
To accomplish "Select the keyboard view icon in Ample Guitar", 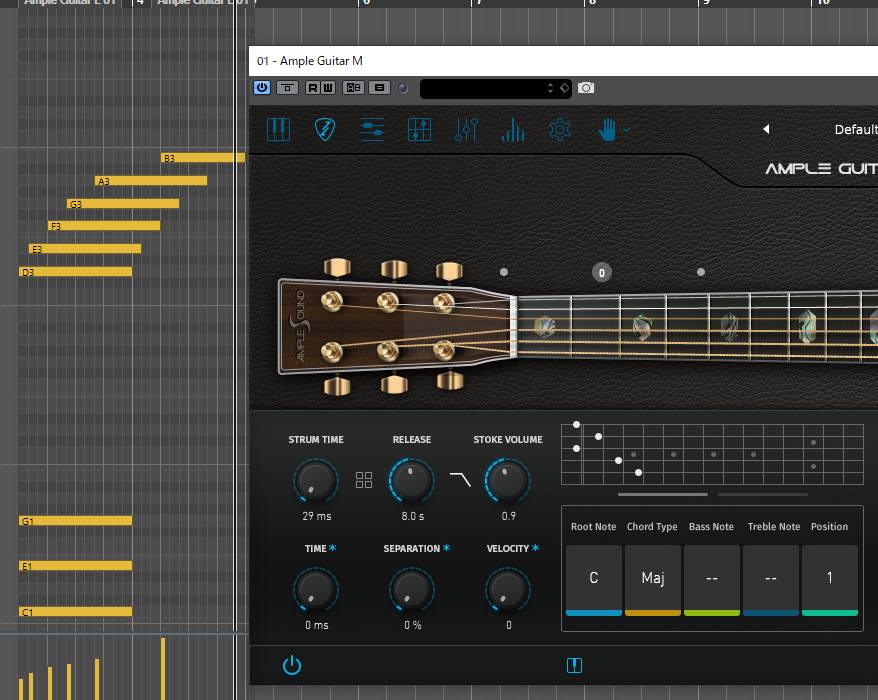I will coord(277,129).
